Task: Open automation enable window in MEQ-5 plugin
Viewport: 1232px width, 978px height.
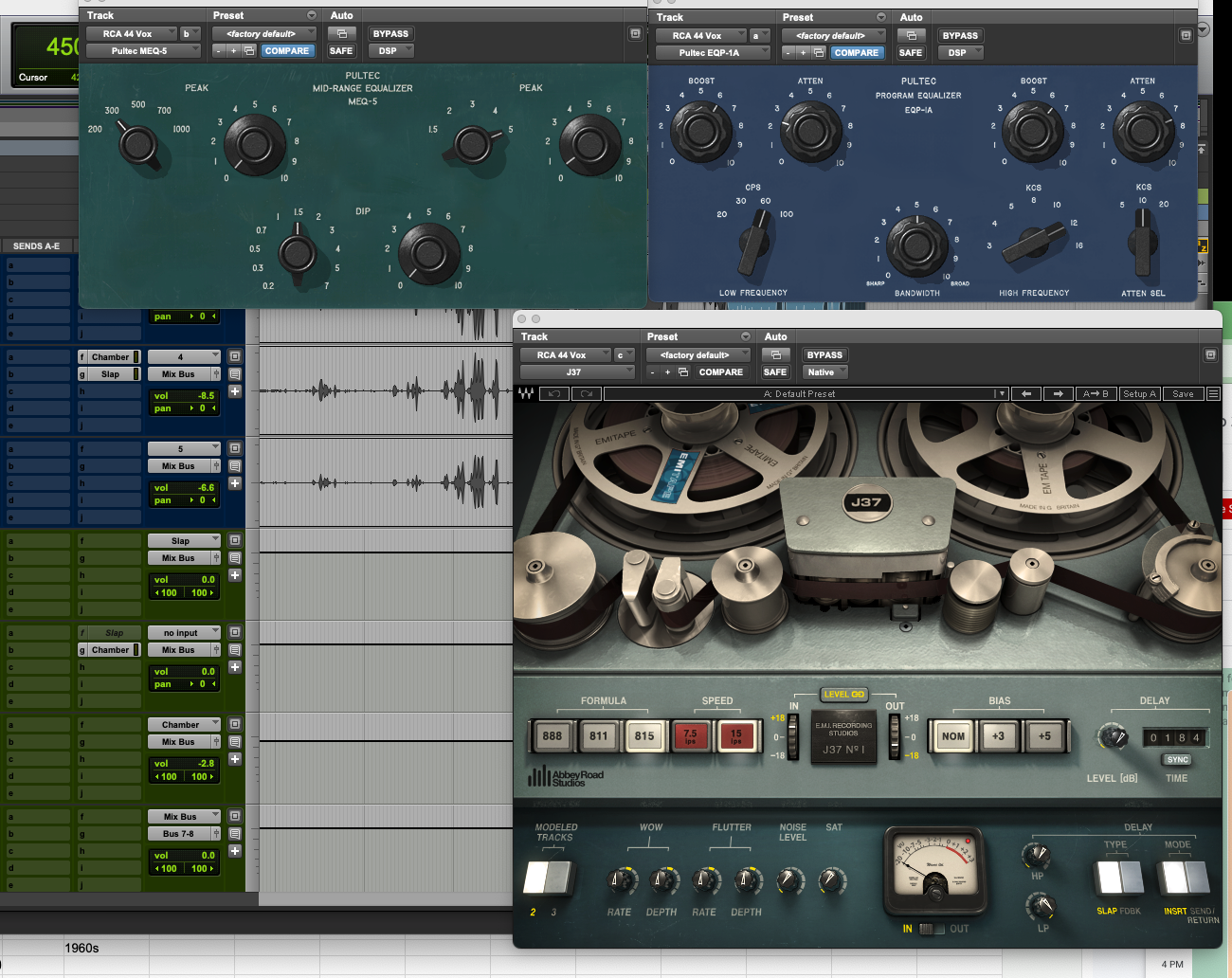Action: point(341,34)
